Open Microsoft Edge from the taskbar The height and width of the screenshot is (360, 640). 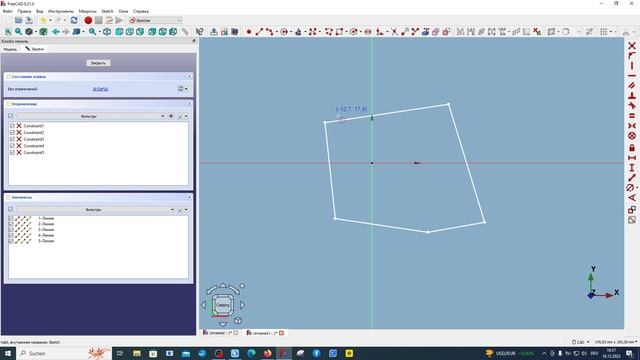click(x=251, y=353)
